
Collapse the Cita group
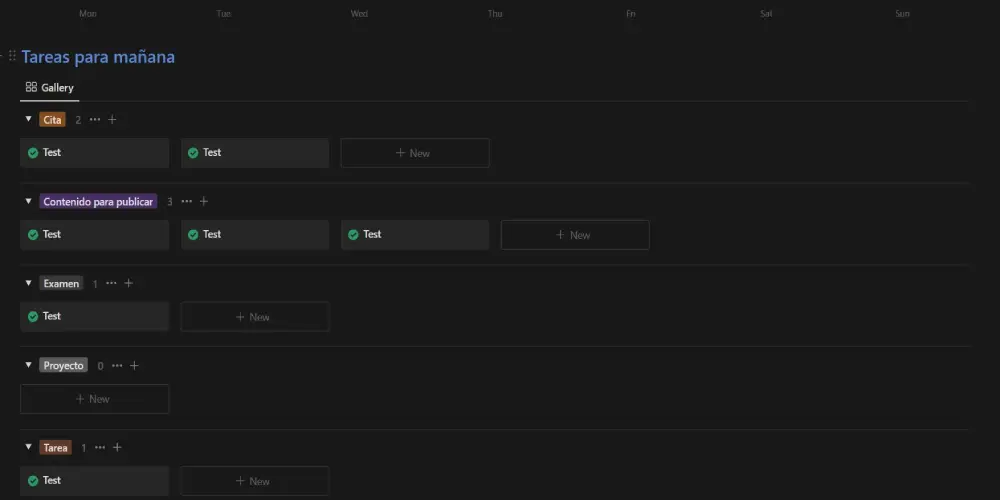pos(28,120)
